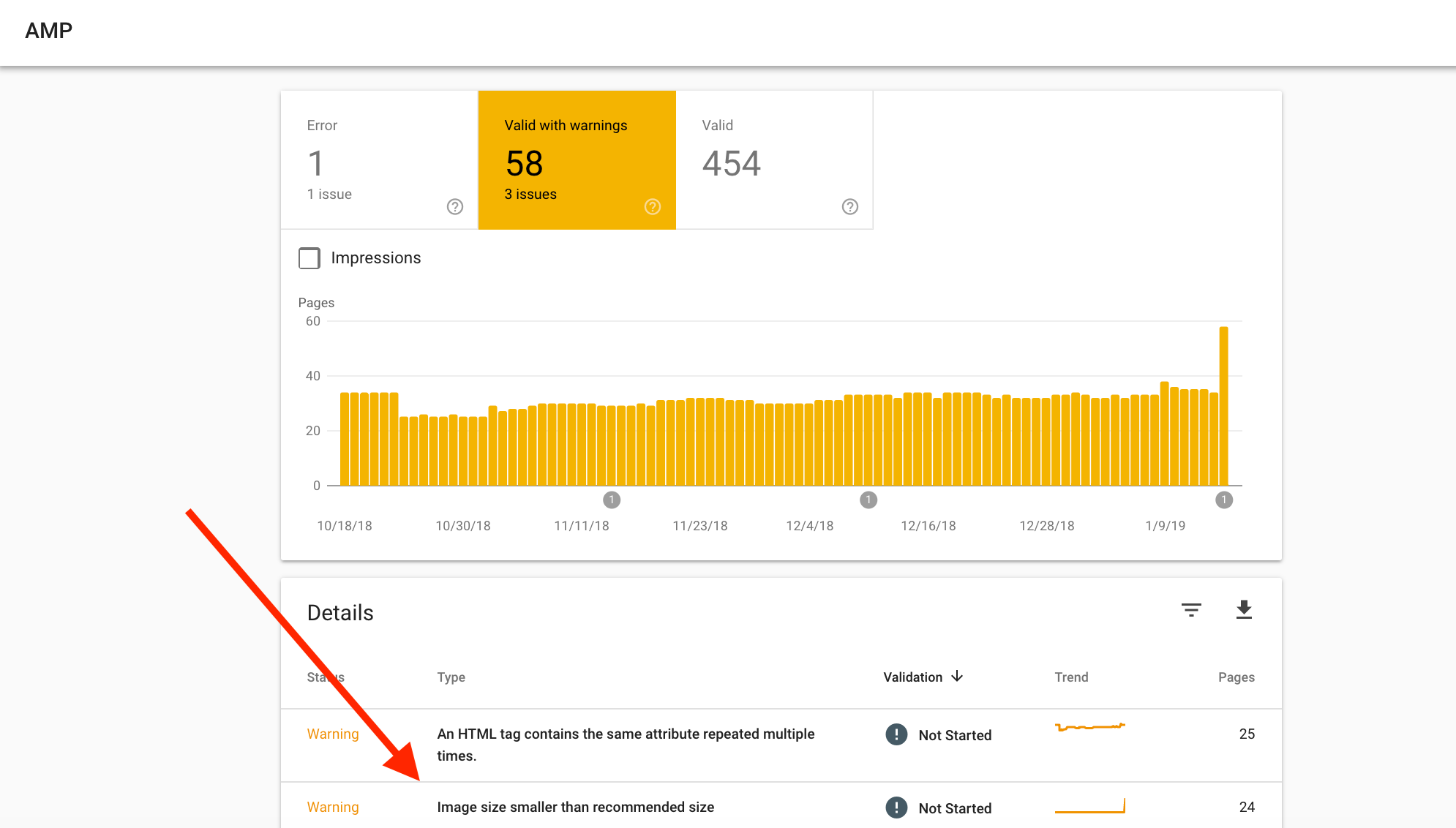Click Not Started icon for image size warning

coord(896,808)
